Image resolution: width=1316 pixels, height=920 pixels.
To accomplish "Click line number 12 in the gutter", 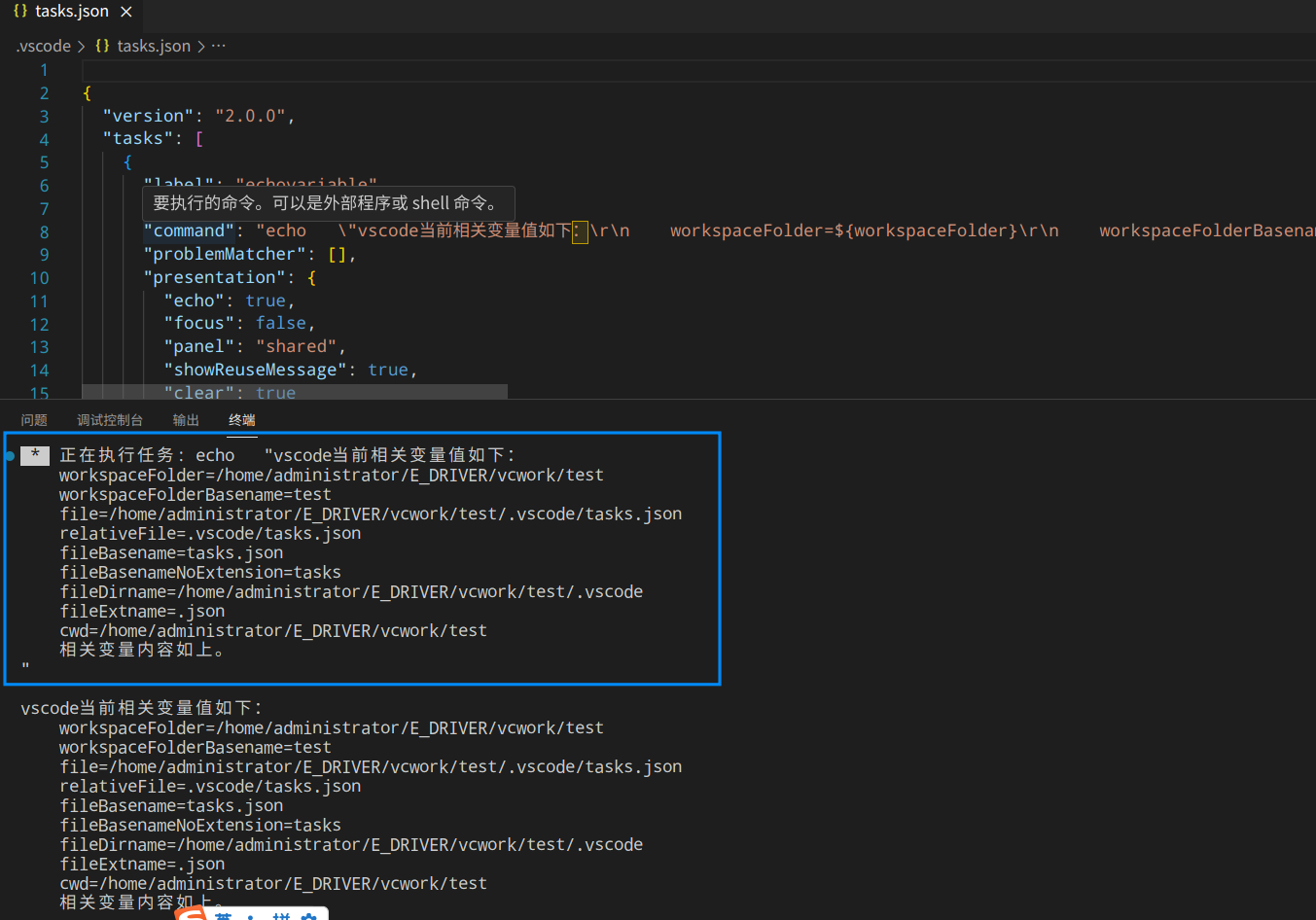I will pyautogui.click(x=39, y=324).
